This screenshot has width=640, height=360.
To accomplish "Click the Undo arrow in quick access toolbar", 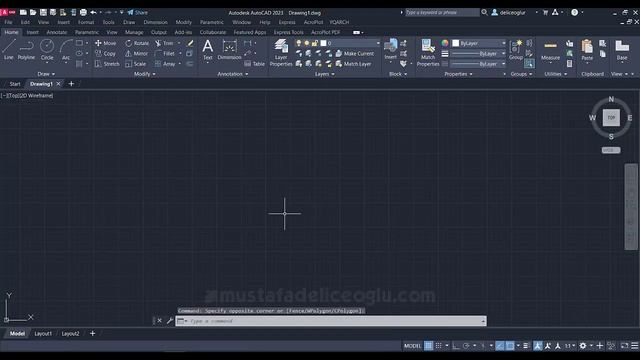I will [93, 13].
